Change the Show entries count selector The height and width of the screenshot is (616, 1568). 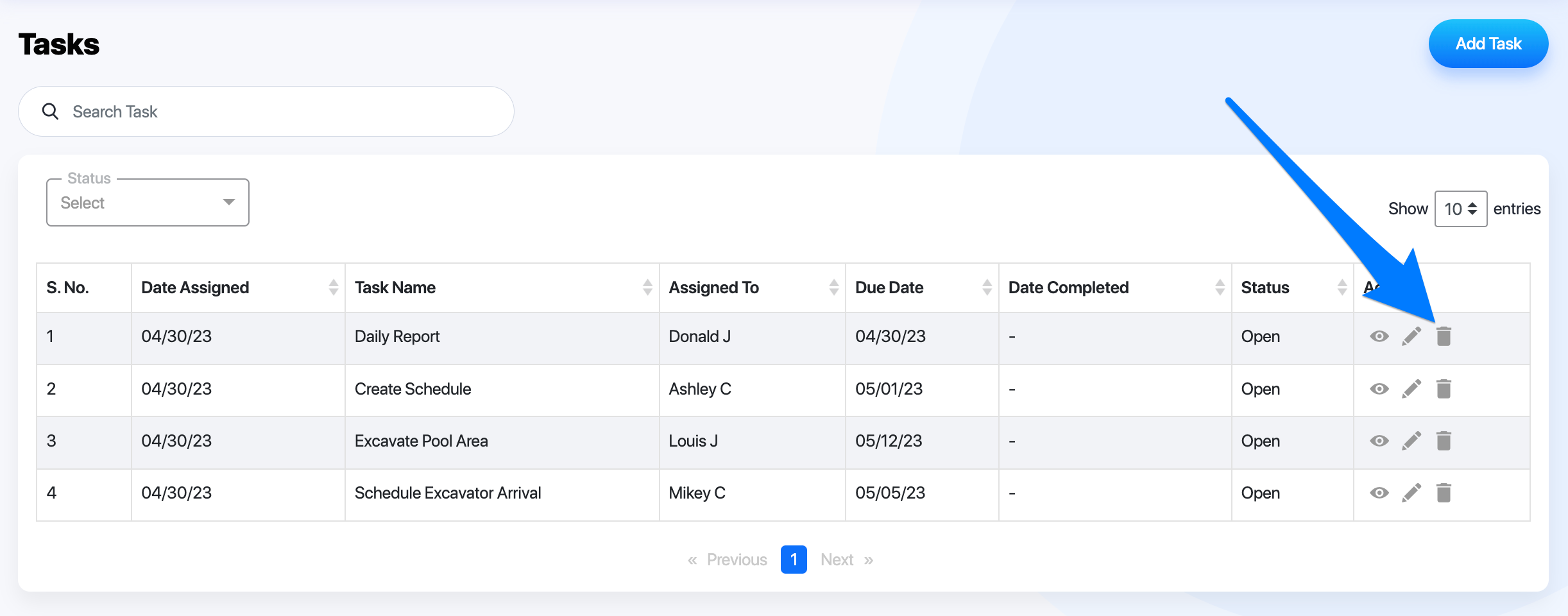click(1460, 209)
